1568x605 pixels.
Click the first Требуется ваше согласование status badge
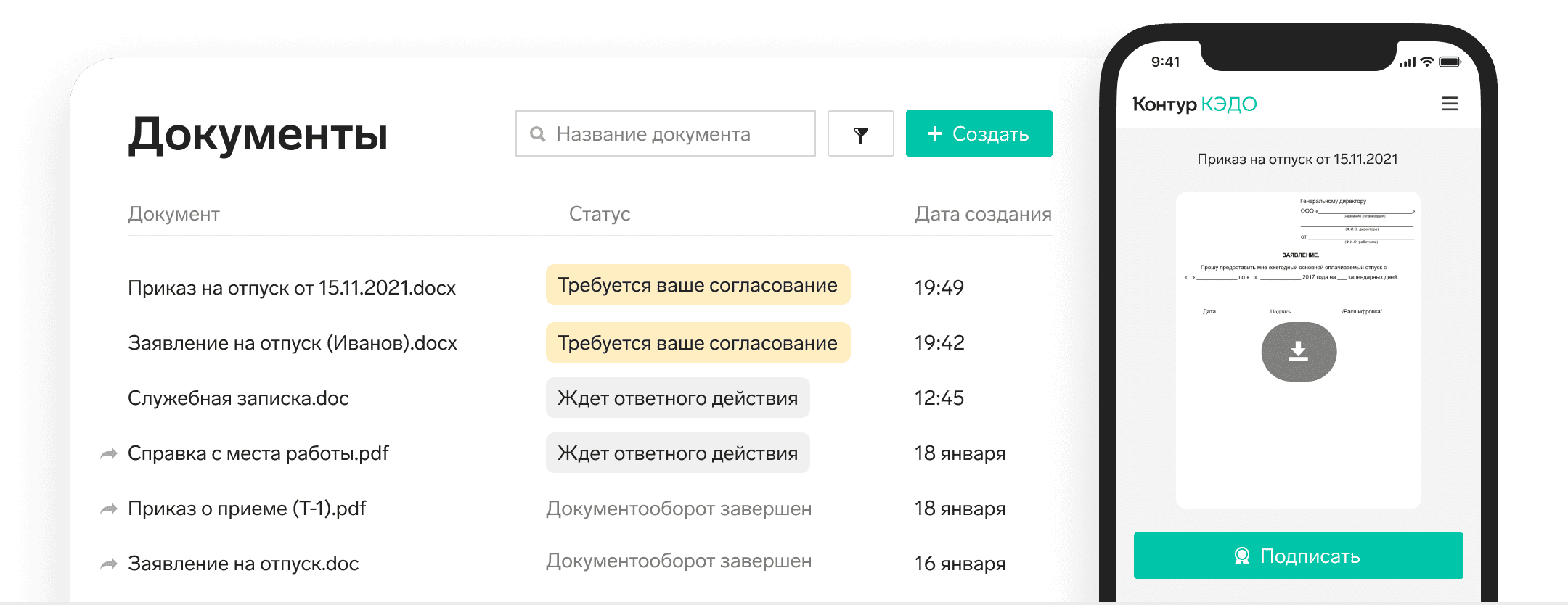coord(697,285)
